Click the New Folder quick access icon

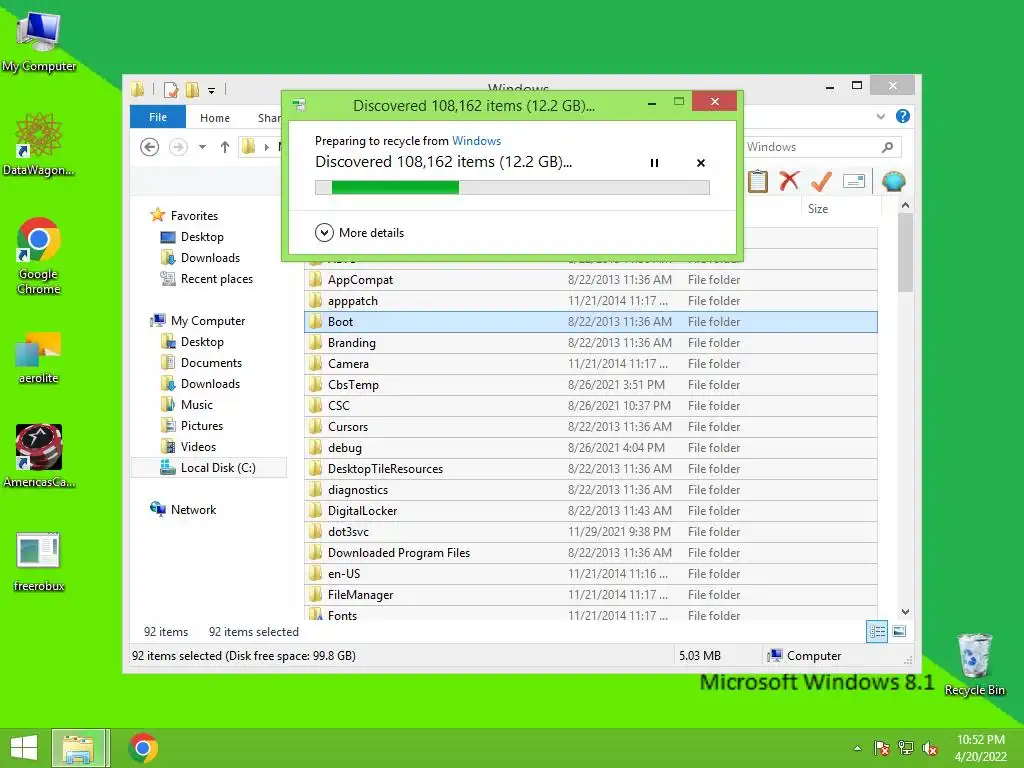[193, 90]
